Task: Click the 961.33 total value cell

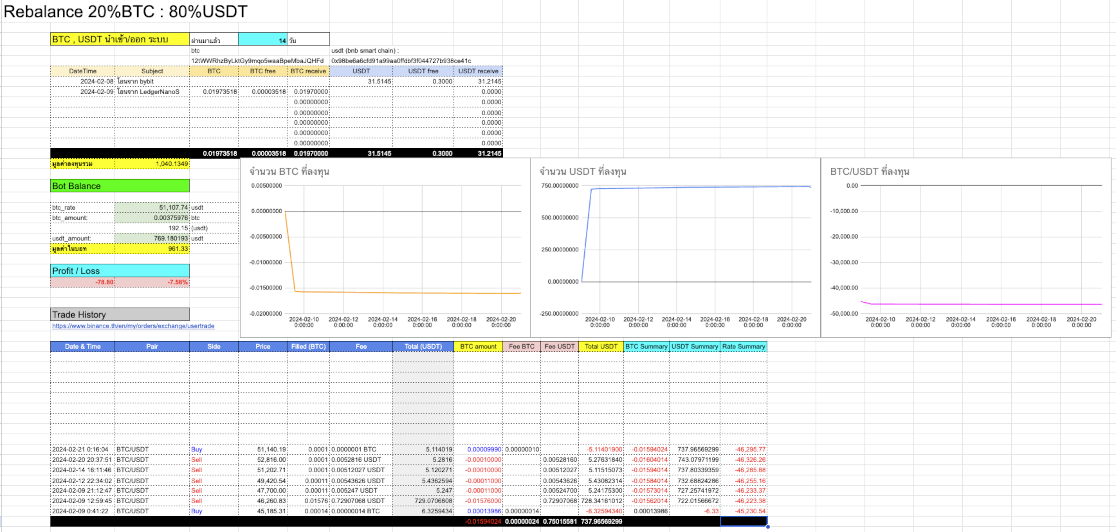Action: coord(152,249)
